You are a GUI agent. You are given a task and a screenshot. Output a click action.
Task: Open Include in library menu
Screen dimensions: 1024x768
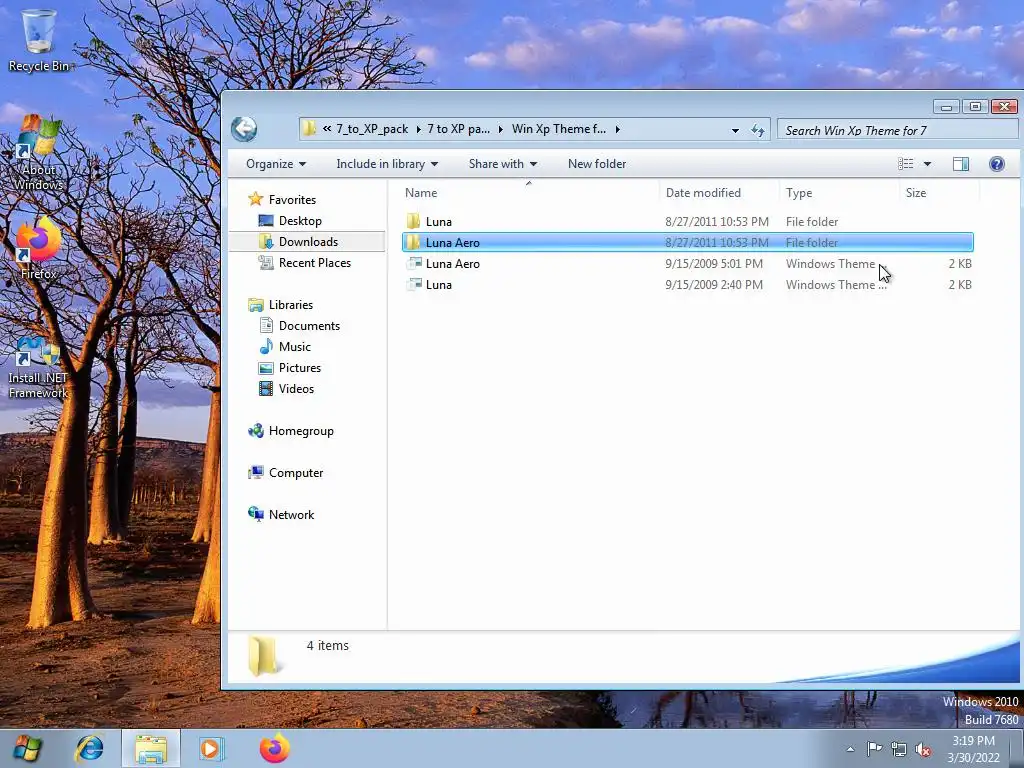coord(387,164)
